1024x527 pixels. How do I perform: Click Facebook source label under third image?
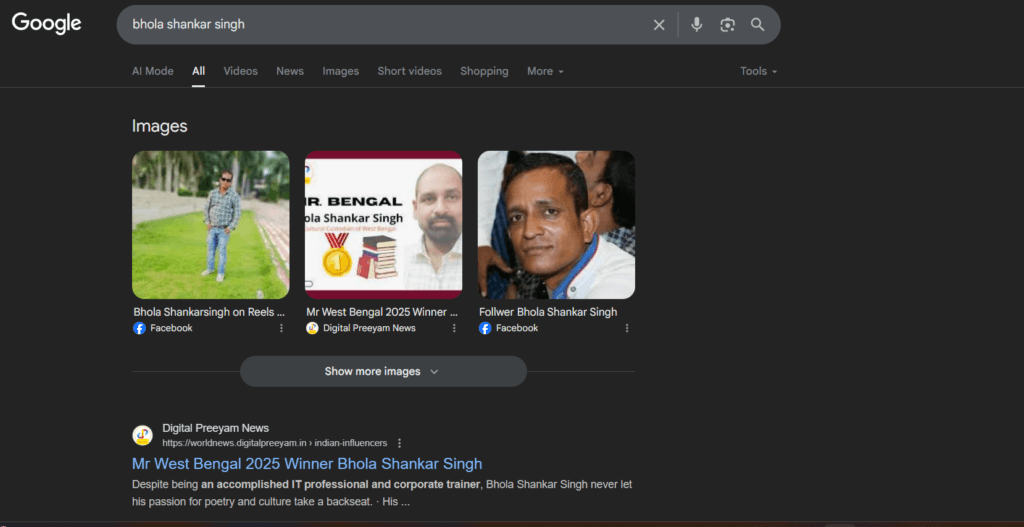[517, 328]
